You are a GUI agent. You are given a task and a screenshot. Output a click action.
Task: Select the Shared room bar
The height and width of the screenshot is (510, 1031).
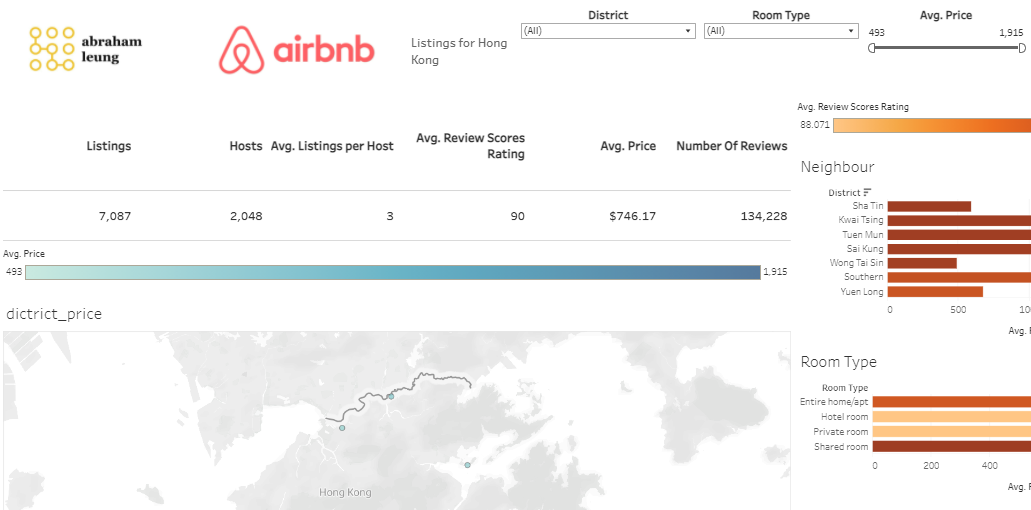[951, 447]
